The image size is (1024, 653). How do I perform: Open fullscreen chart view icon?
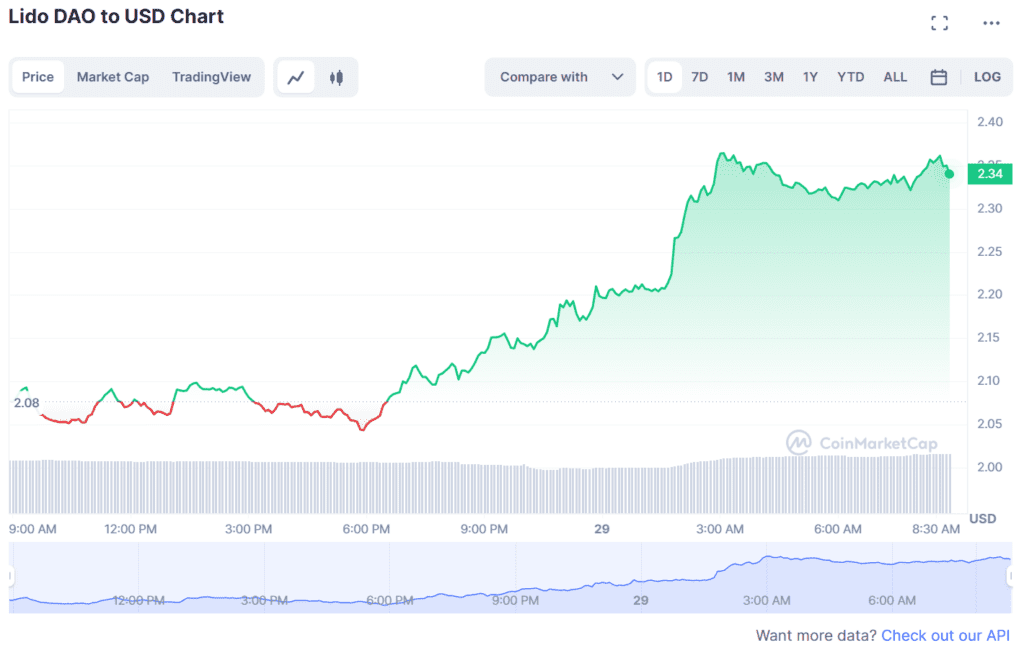[x=939, y=24]
